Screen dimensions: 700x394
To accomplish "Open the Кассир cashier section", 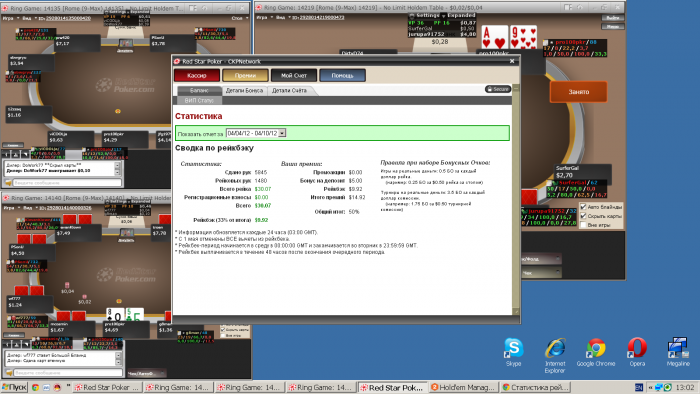I will (197, 75).
